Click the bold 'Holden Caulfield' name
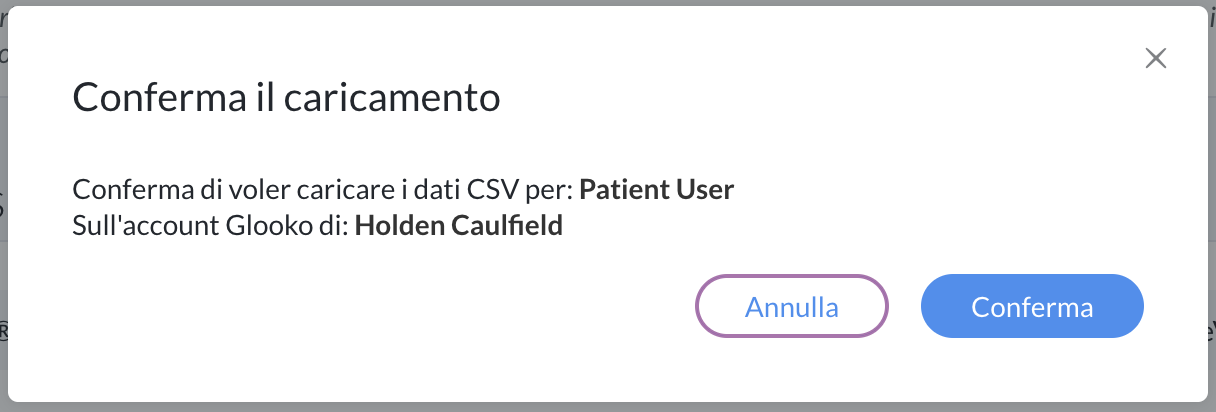This screenshot has width=1216, height=412. pyautogui.click(x=459, y=226)
